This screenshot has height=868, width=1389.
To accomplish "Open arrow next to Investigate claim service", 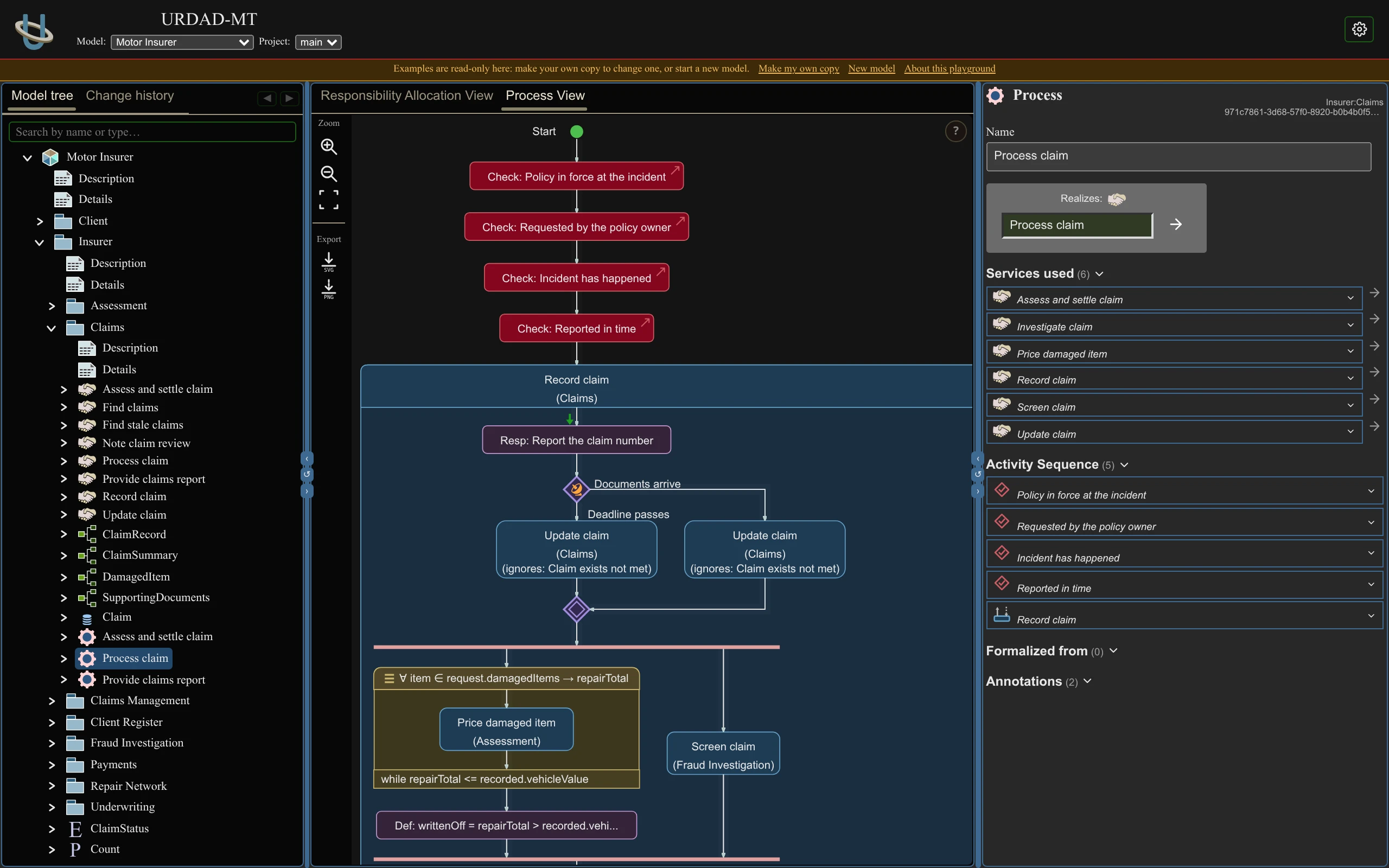I will [x=1374, y=319].
